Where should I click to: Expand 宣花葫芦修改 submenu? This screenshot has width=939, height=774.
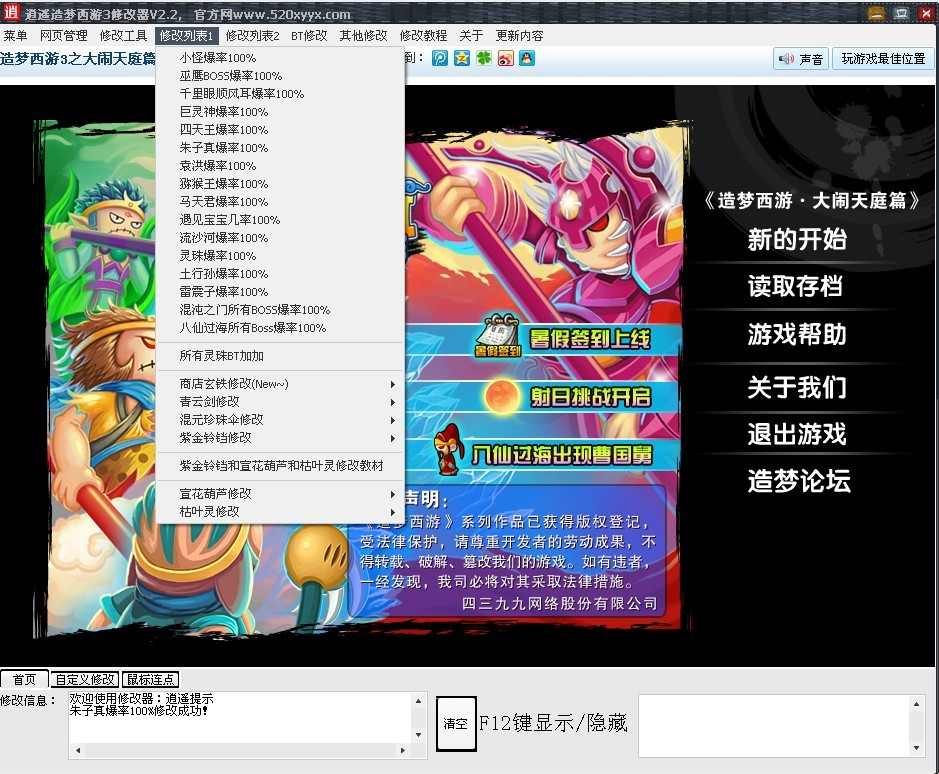280,494
